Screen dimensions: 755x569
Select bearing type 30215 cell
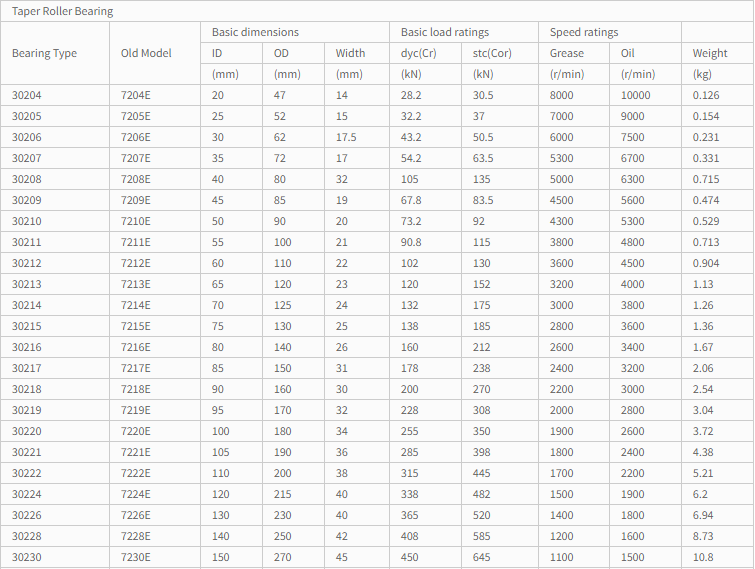[x=27, y=326]
